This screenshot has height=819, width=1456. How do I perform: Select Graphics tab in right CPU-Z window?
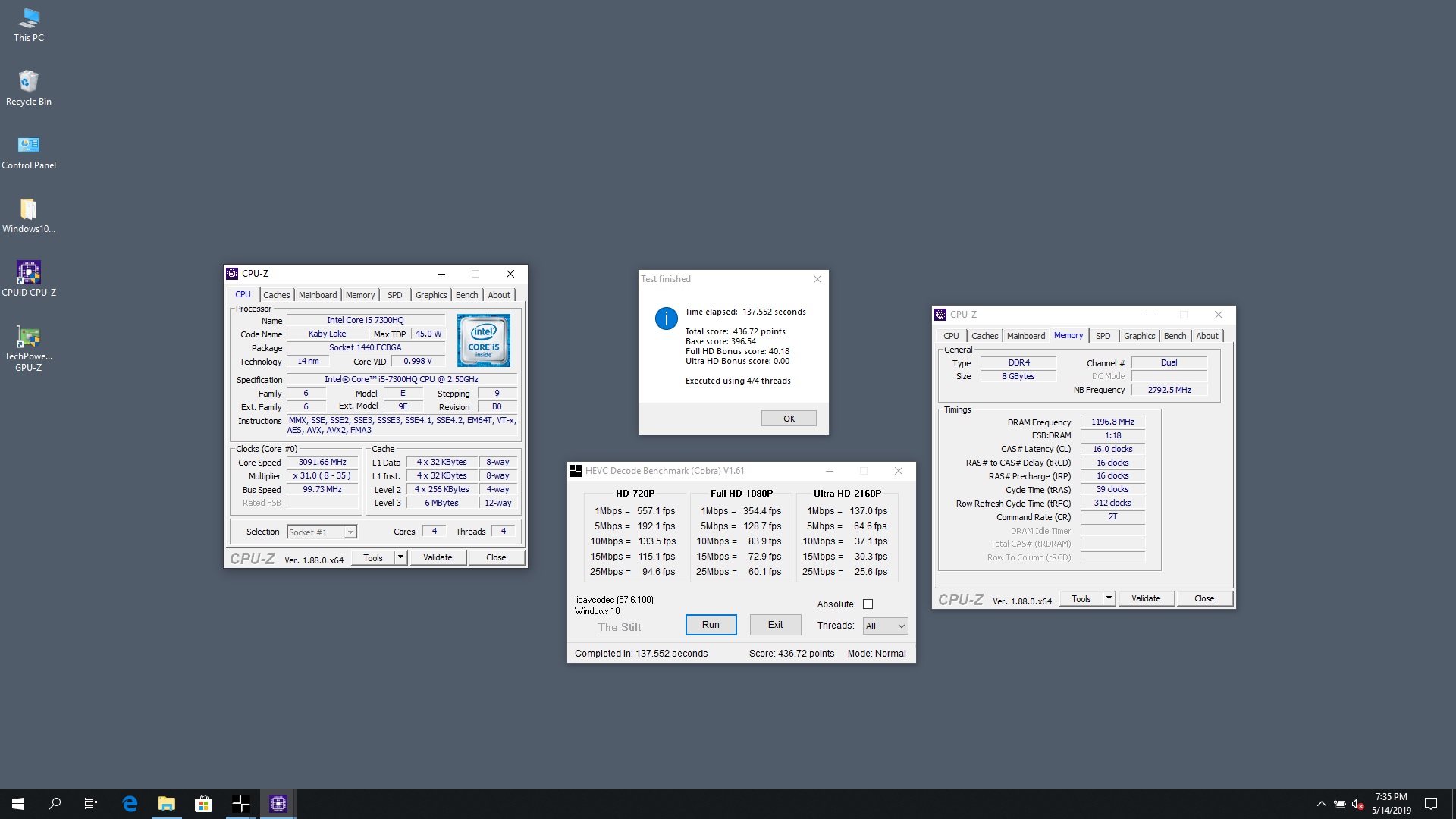click(x=1140, y=336)
